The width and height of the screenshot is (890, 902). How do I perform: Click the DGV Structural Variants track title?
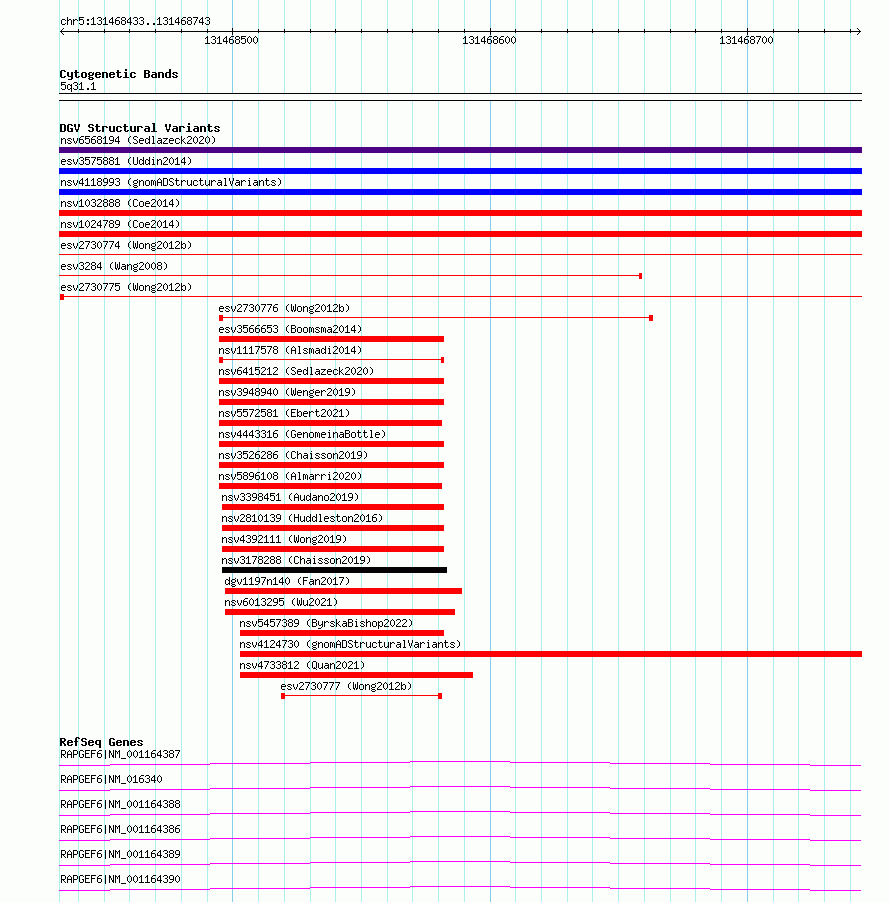140,128
